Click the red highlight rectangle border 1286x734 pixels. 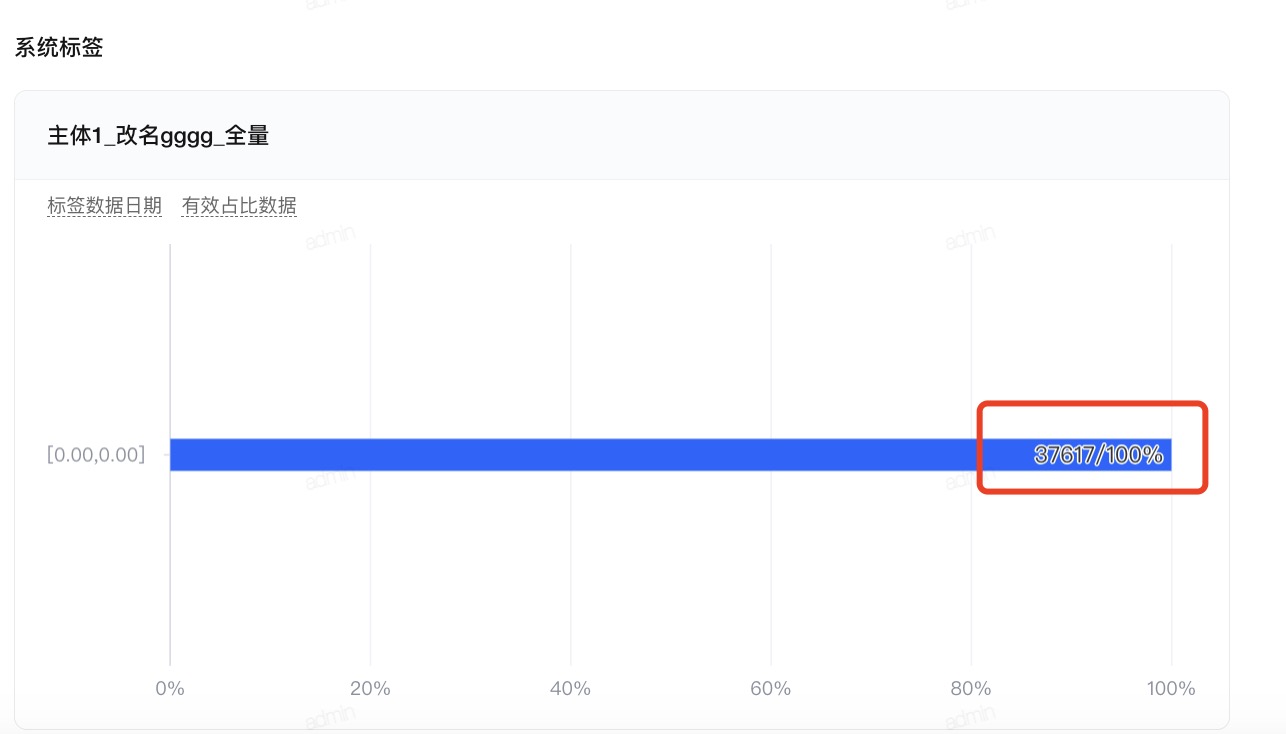coord(1093,404)
